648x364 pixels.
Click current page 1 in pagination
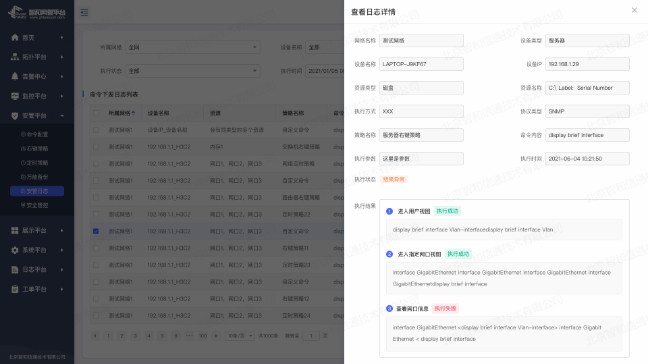coord(109,336)
